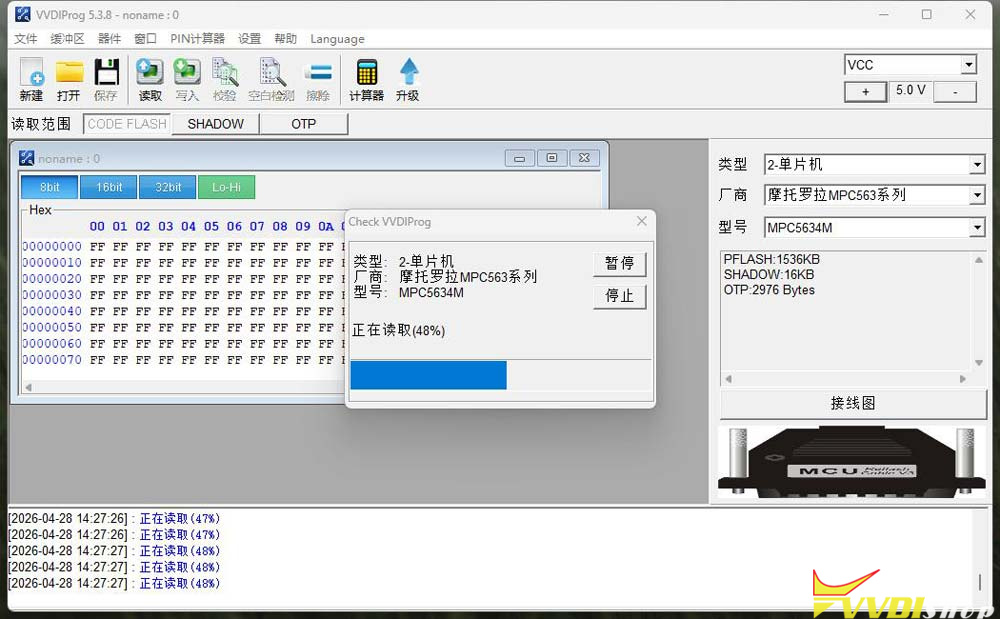Minimize the noname:0 hex window
The width and height of the screenshot is (1000, 619).
(x=520, y=158)
